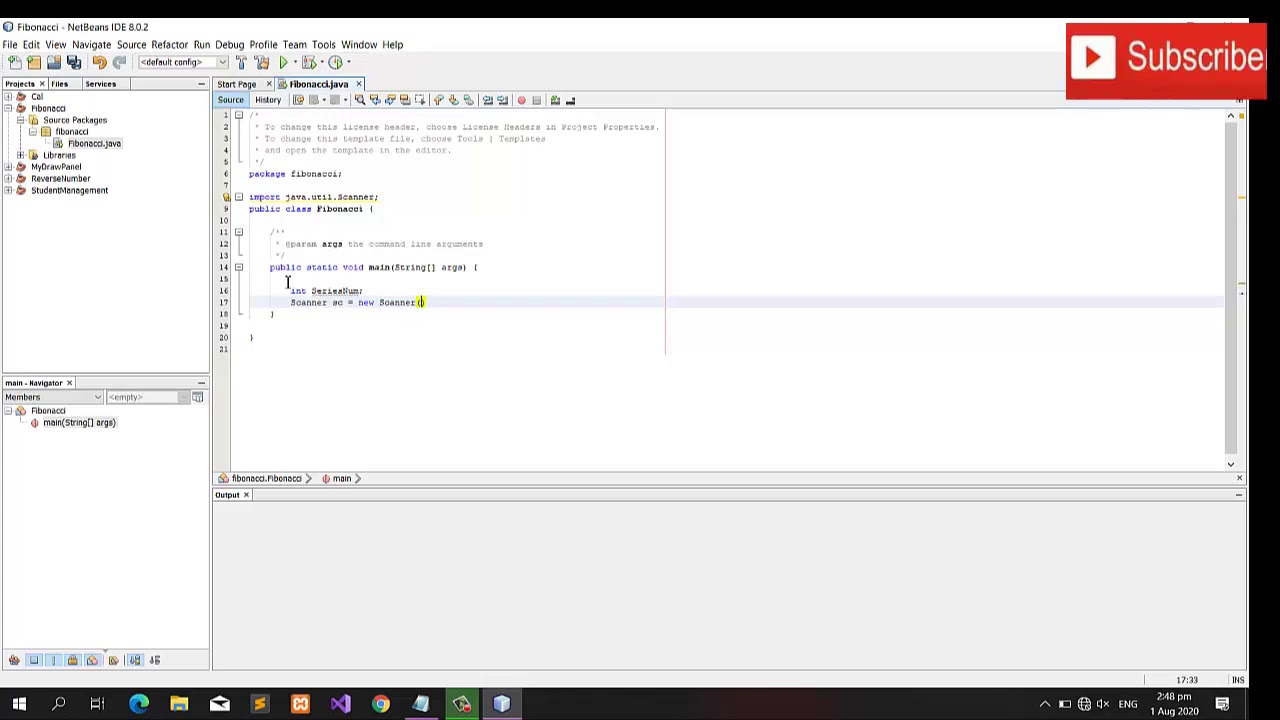Open the empty filter dropdown in Navigator
Viewport: 1280px width, 720px height.
pyautogui.click(x=147, y=397)
